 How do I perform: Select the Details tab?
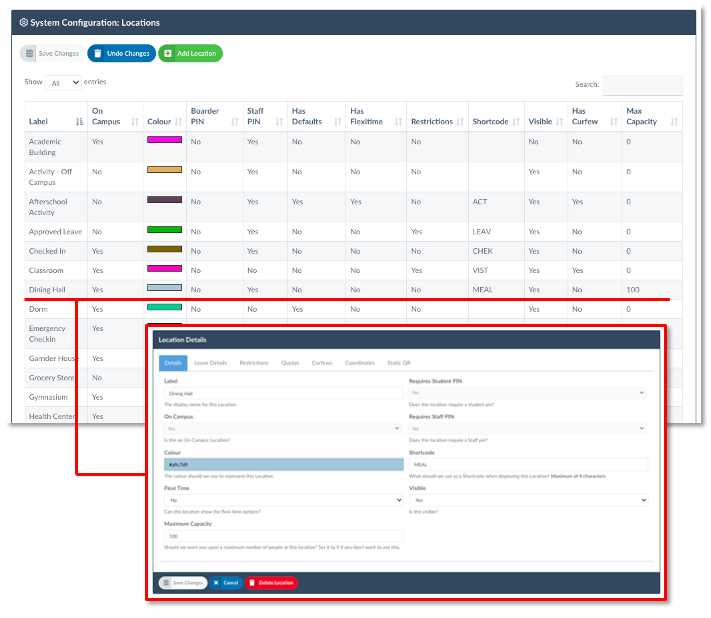click(x=173, y=363)
